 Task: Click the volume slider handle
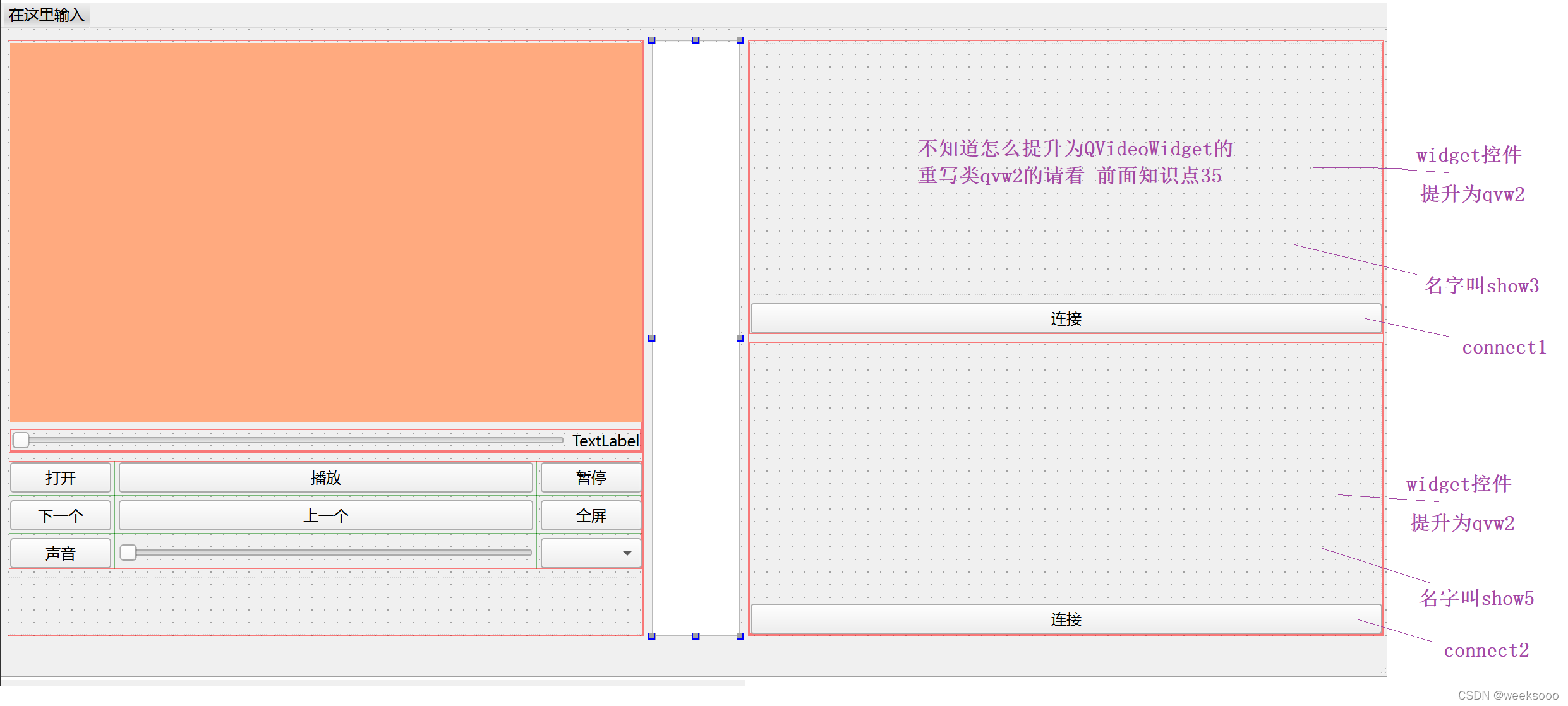click(x=128, y=553)
